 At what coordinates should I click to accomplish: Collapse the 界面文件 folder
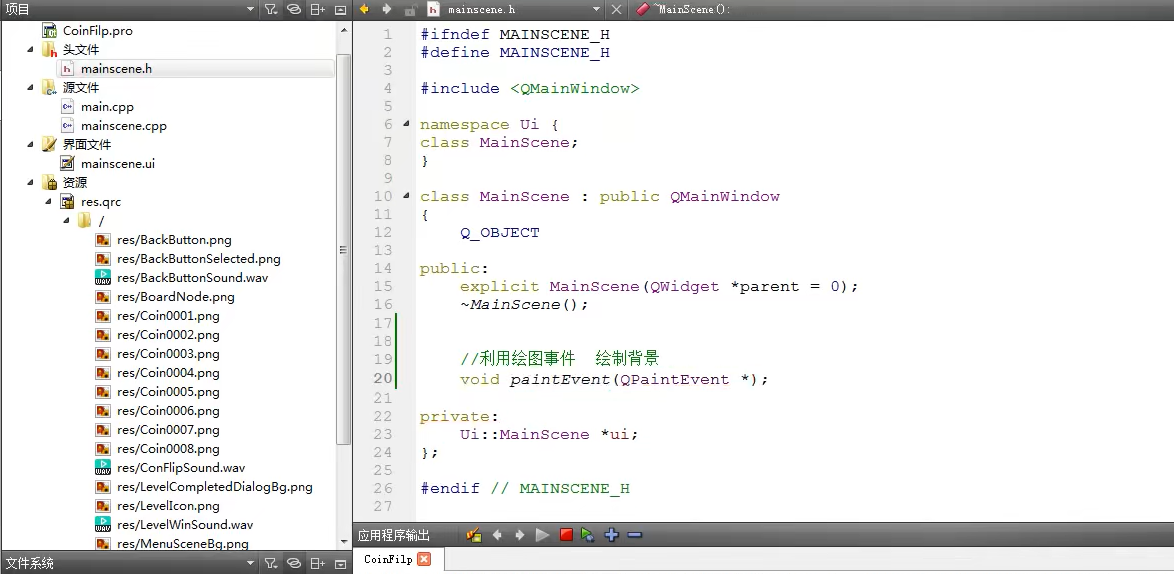[31, 144]
